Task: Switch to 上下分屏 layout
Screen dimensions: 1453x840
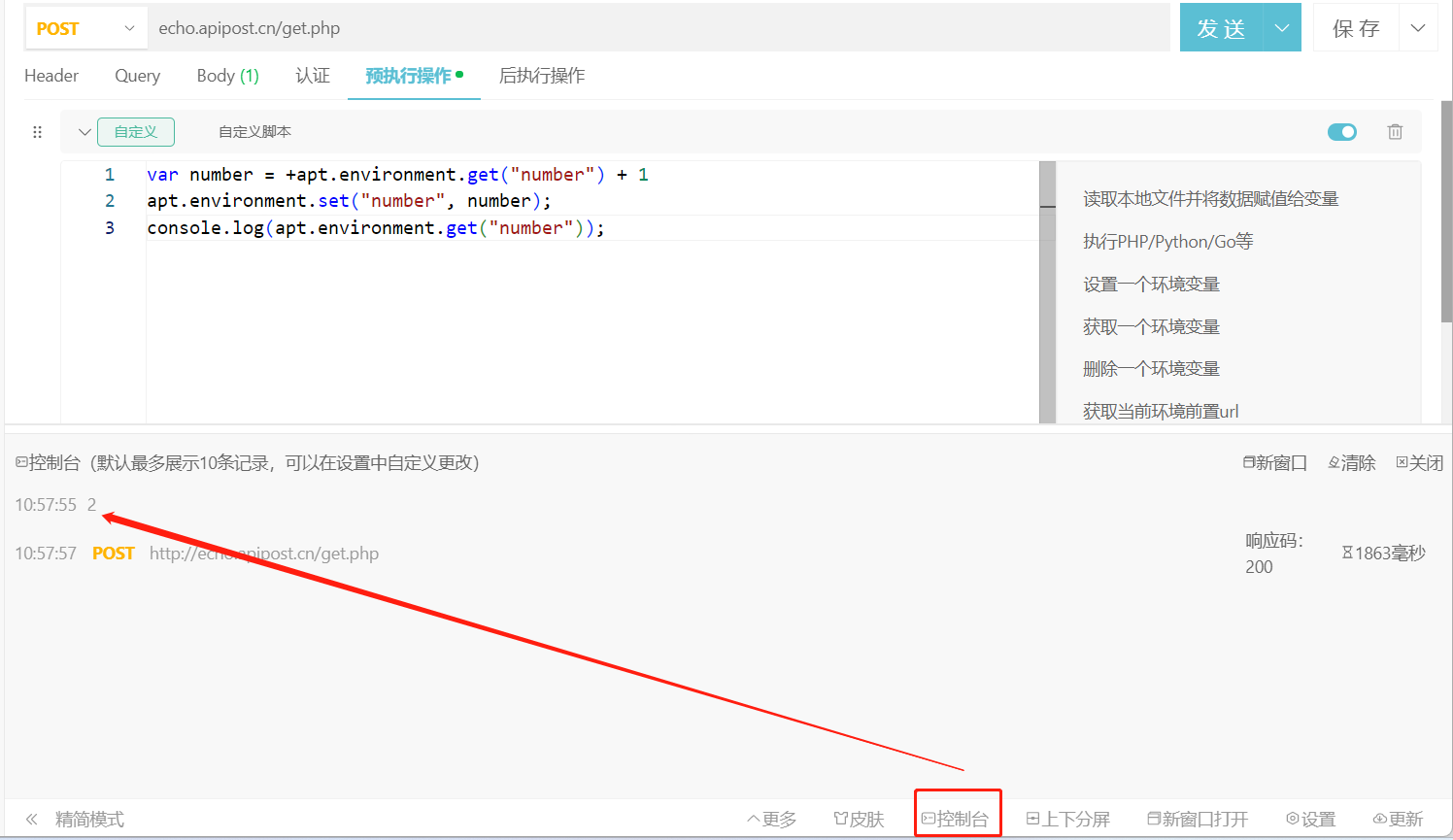Action: 1068,820
